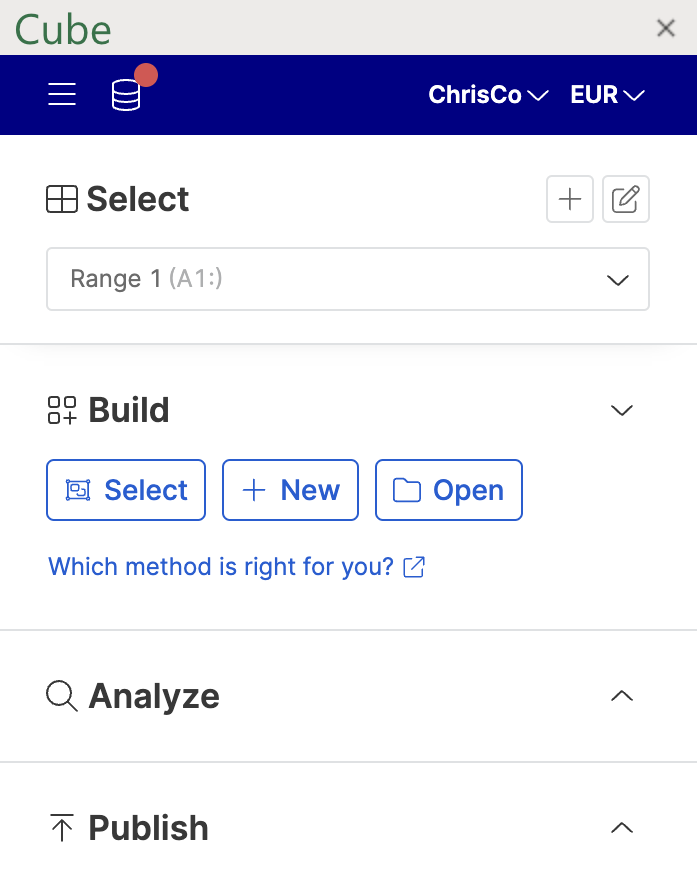This screenshot has height=883, width=697.
Task: Open the hamburger menu
Action: [62, 94]
